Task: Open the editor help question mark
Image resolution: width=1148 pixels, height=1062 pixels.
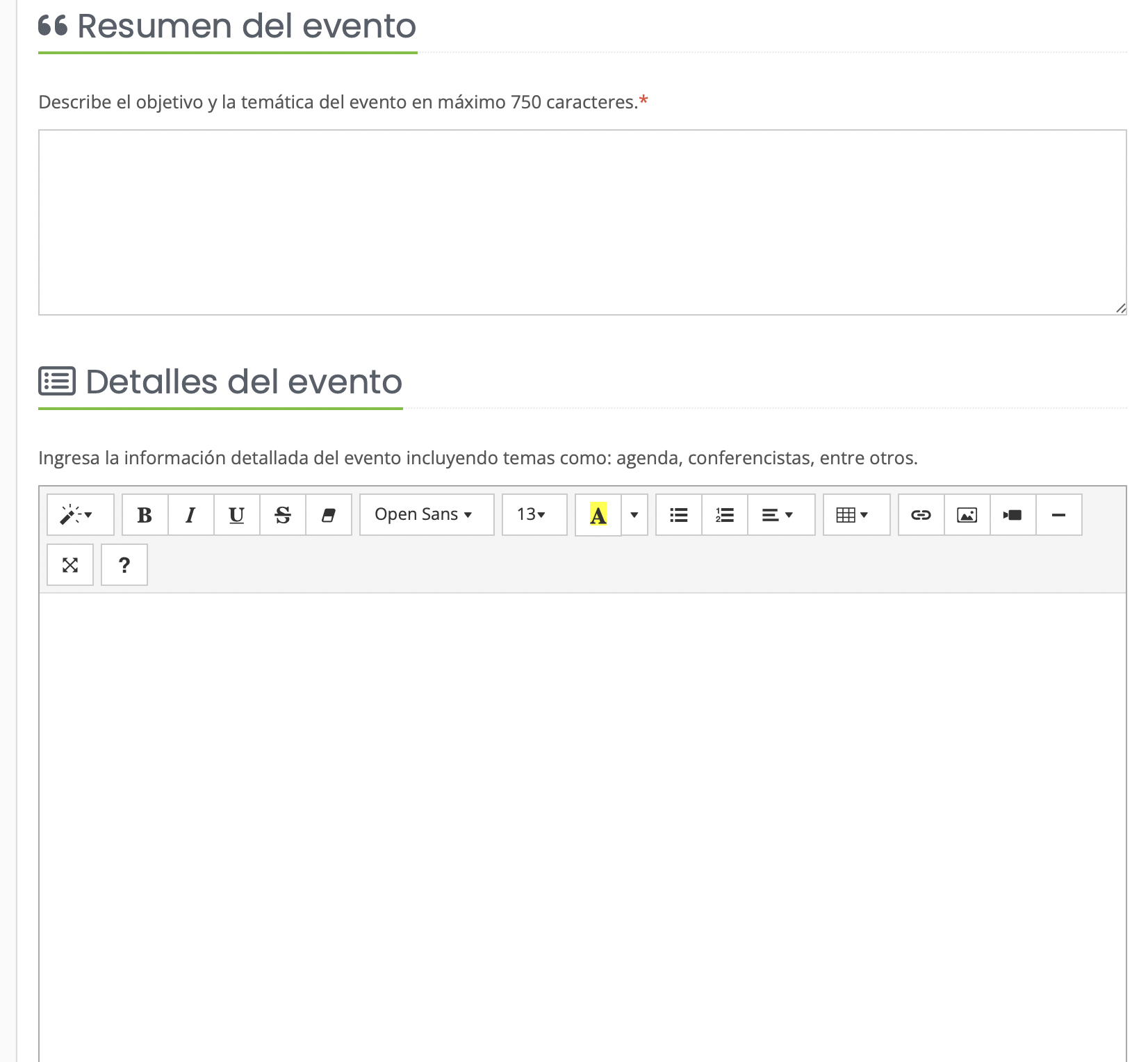Action: [124, 565]
